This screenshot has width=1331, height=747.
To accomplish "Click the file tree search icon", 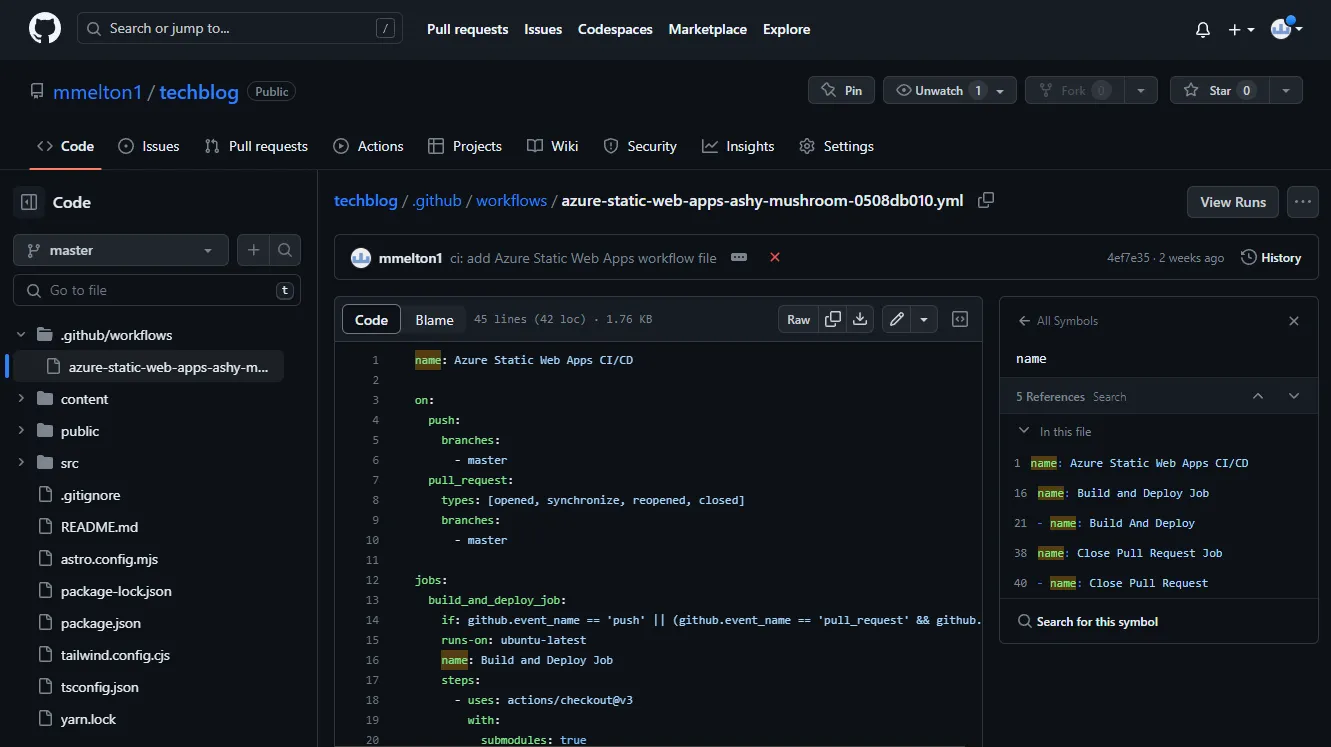I will pyautogui.click(x=285, y=250).
